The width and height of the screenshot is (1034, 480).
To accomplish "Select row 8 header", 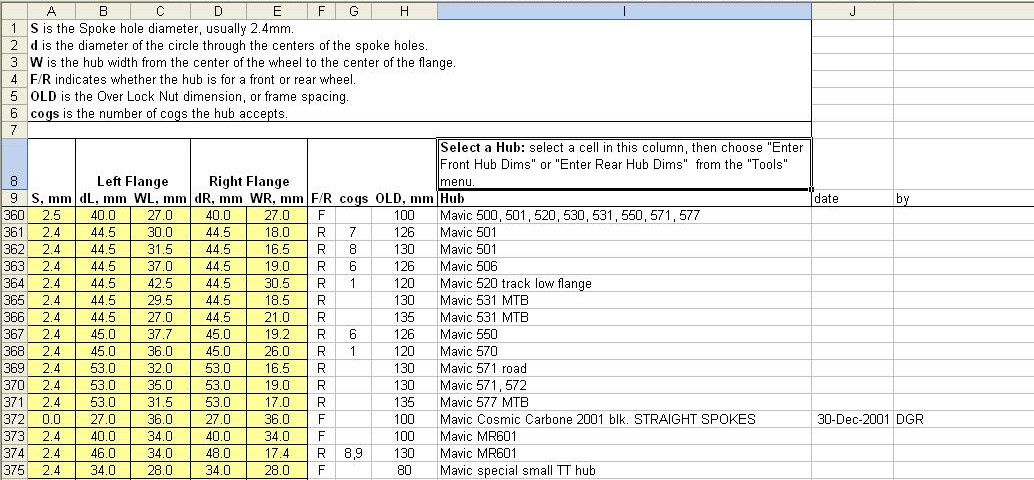I will pos(14,164).
